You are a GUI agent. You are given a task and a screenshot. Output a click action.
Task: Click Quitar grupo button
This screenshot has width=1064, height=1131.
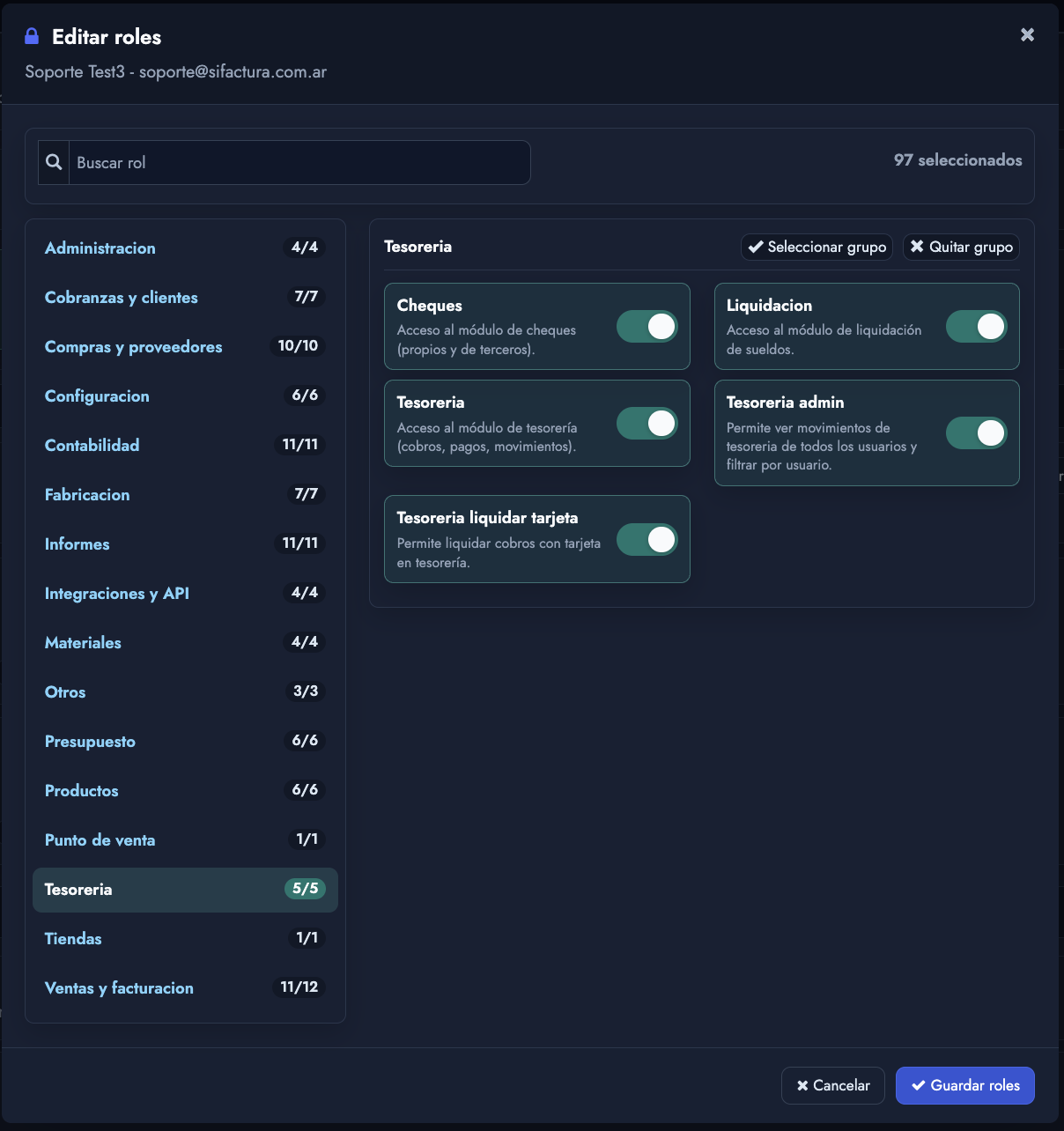pyautogui.click(x=962, y=247)
